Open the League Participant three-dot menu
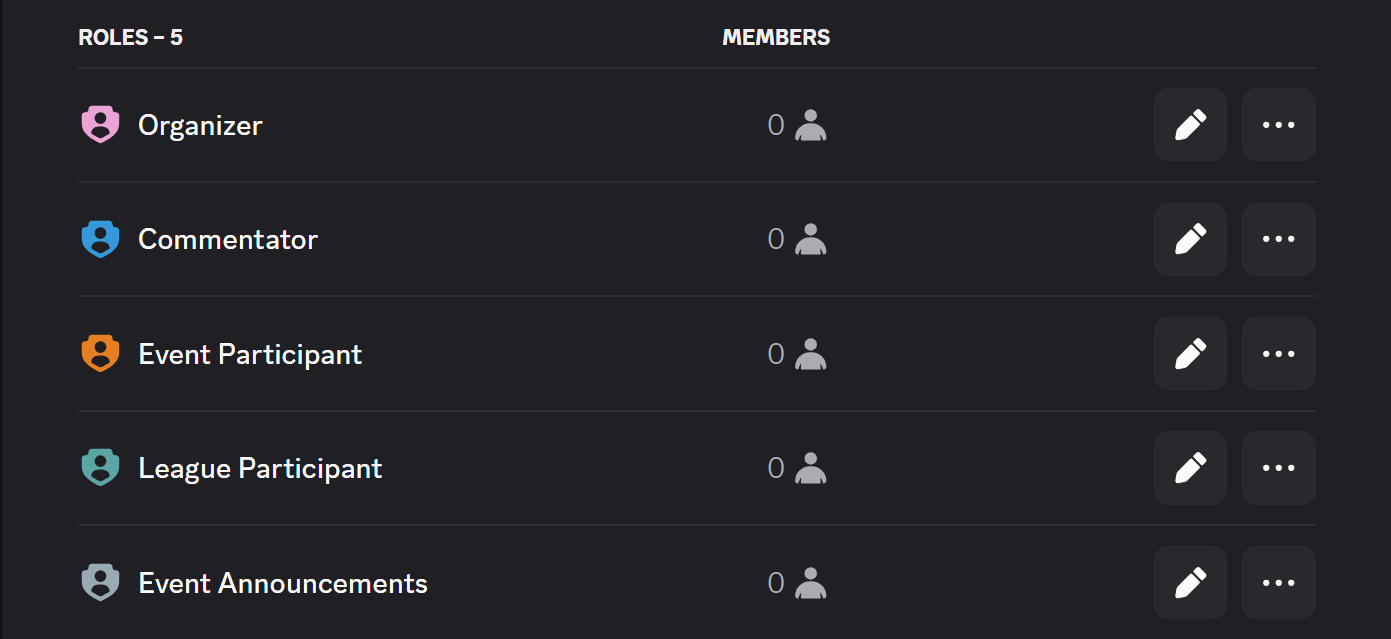The width and height of the screenshot is (1391, 639). (1278, 468)
